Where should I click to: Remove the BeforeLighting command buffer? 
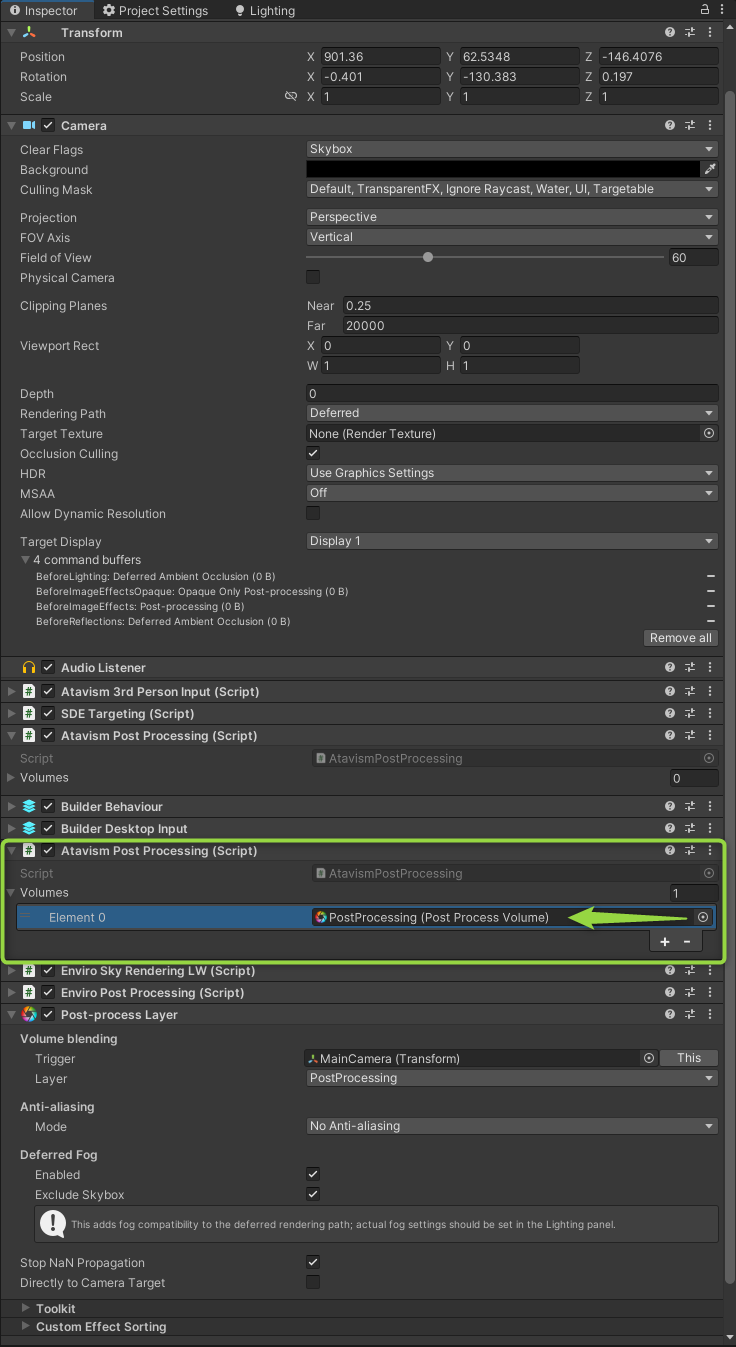point(710,577)
